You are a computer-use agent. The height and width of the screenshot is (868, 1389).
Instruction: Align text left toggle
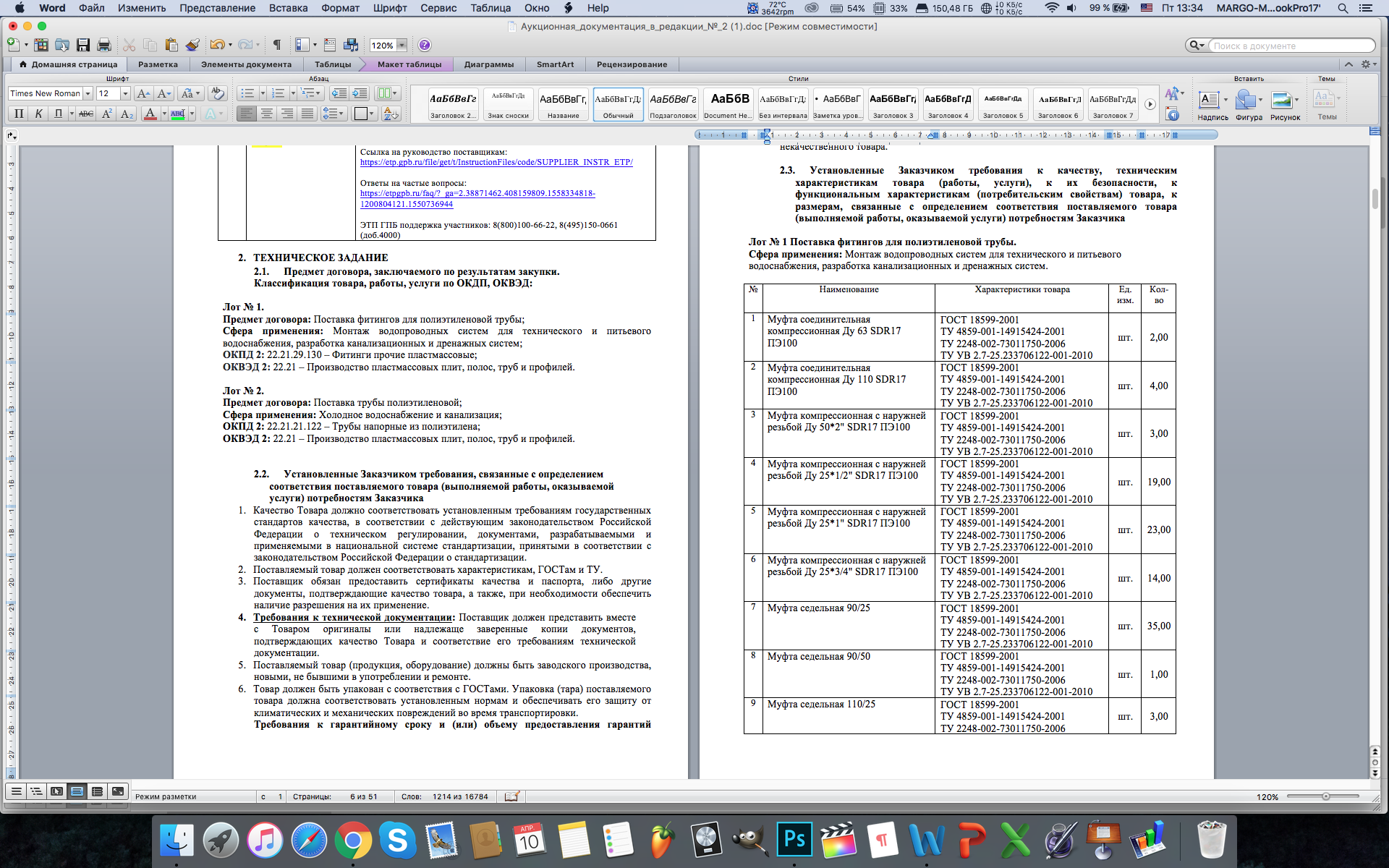[247, 114]
